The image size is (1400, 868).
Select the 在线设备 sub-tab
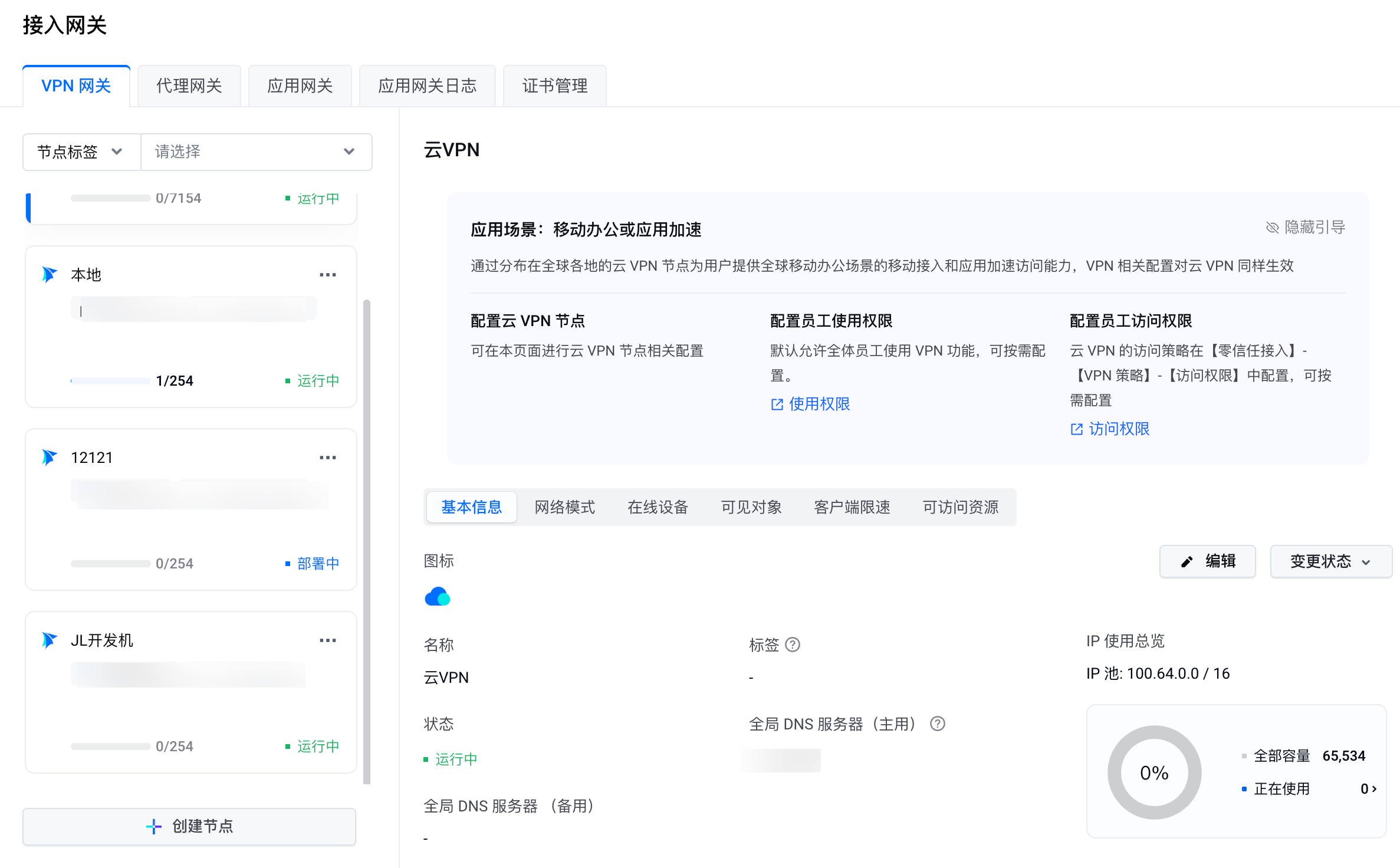pyautogui.click(x=658, y=507)
